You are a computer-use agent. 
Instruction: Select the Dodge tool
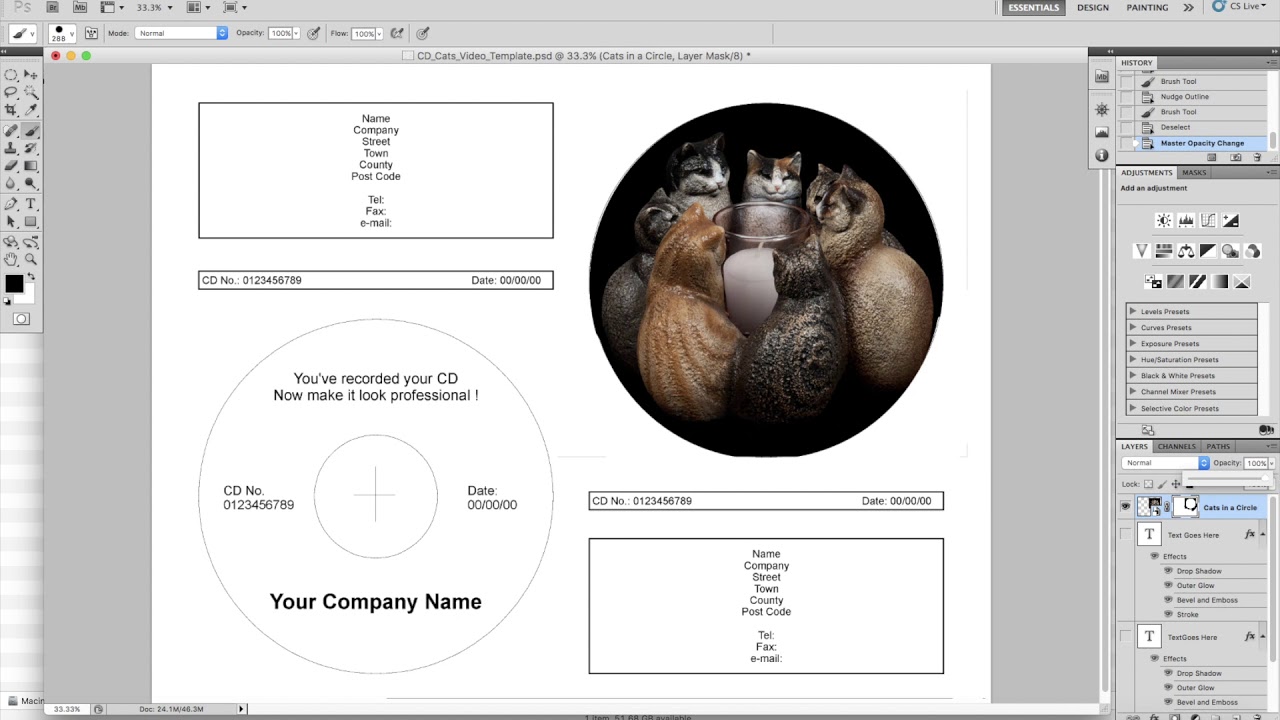point(31,182)
